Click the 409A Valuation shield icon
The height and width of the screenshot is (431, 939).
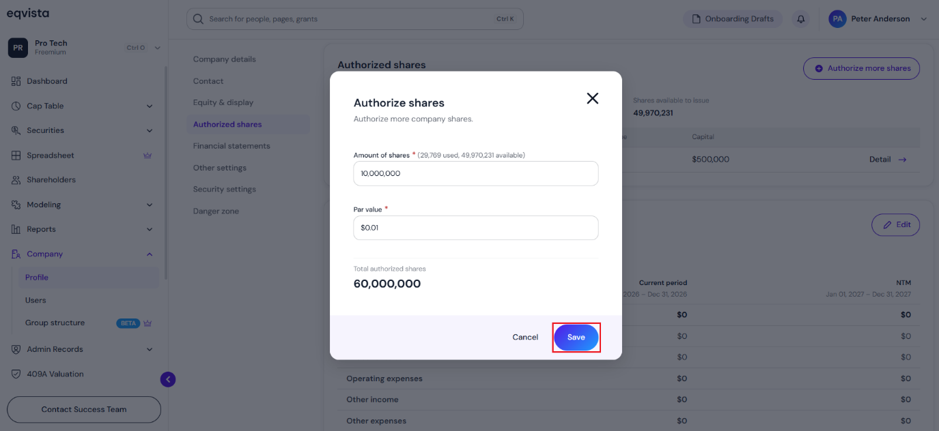pyautogui.click(x=16, y=374)
